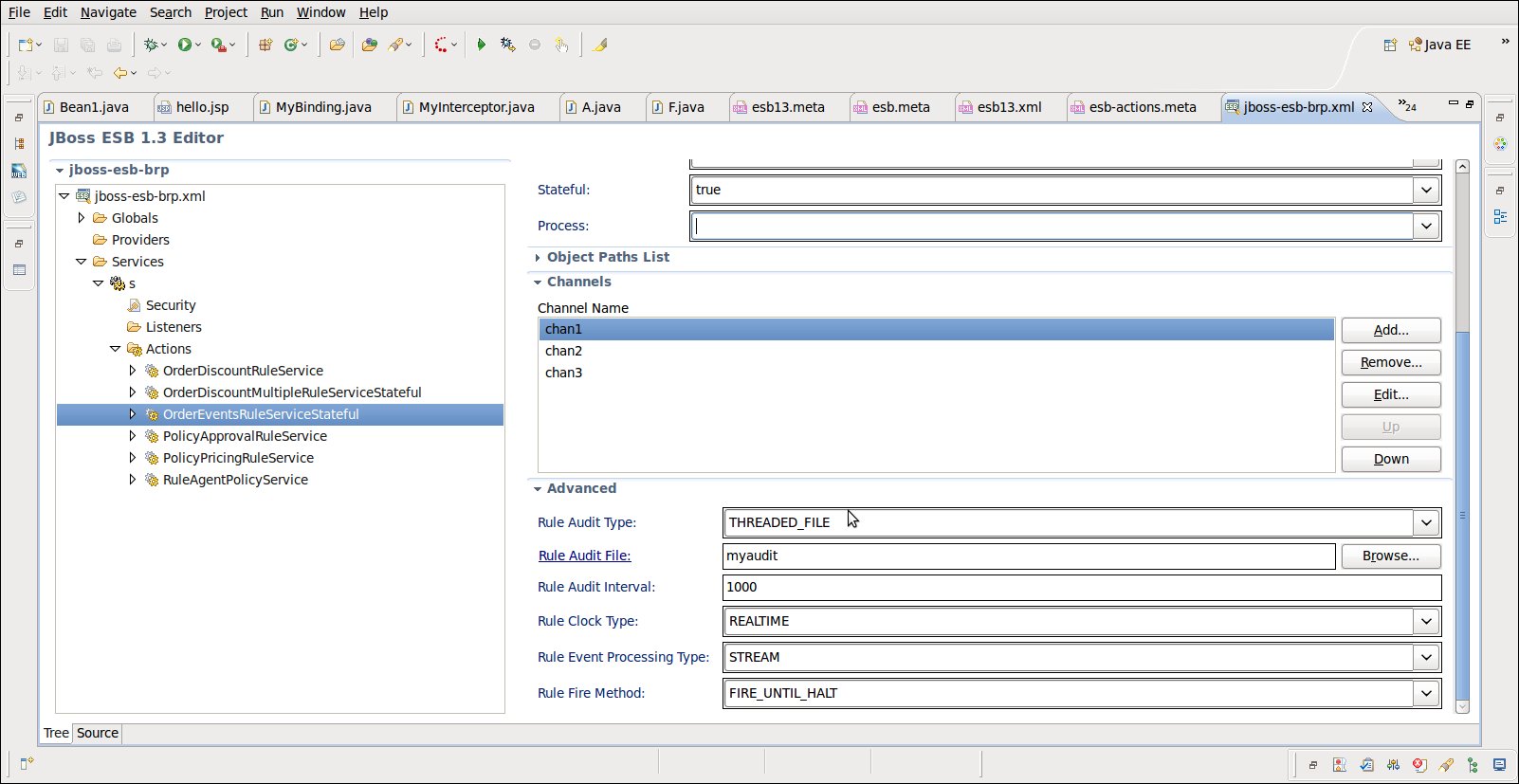Select RuleAgentPolicyService in the tree

coord(235,480)
